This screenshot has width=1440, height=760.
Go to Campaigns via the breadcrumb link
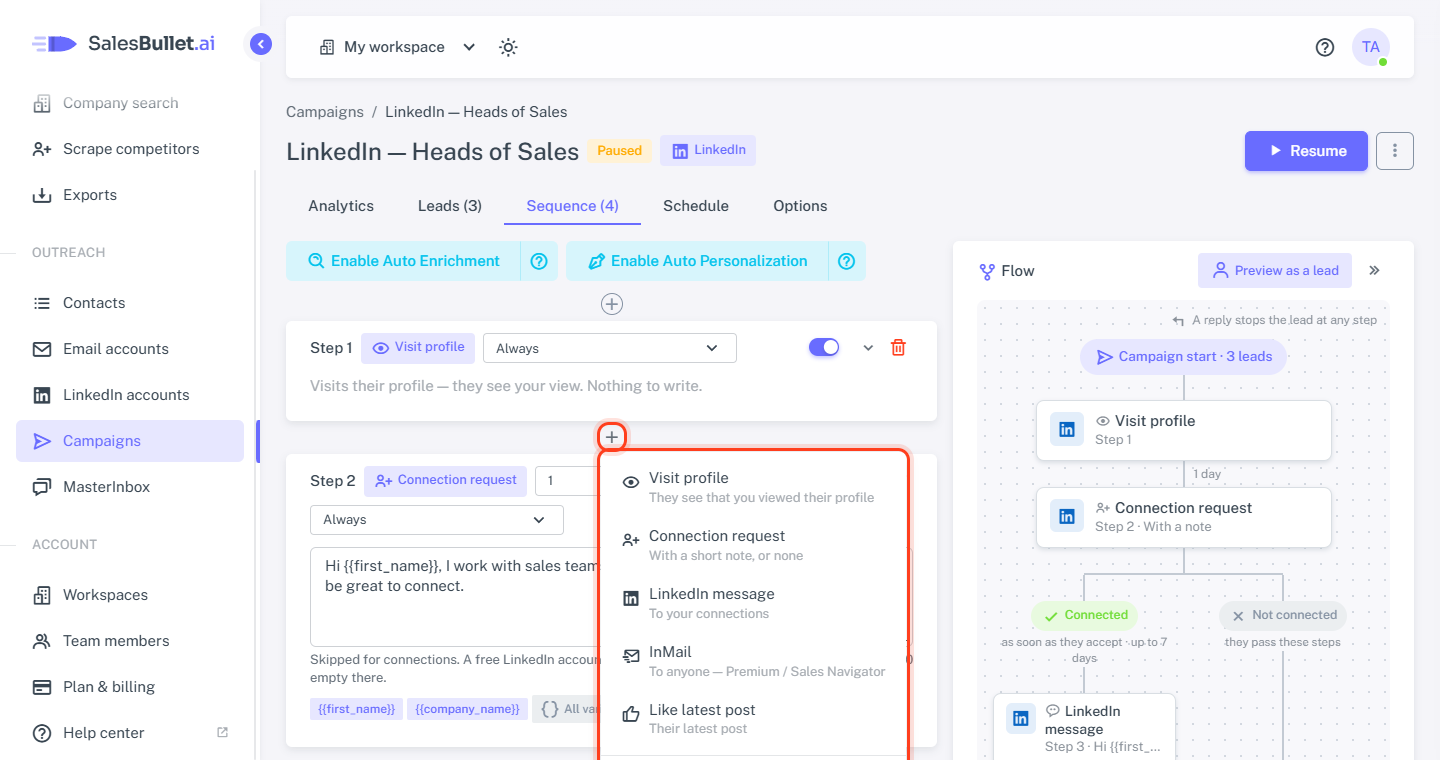(x=325, y=112)
